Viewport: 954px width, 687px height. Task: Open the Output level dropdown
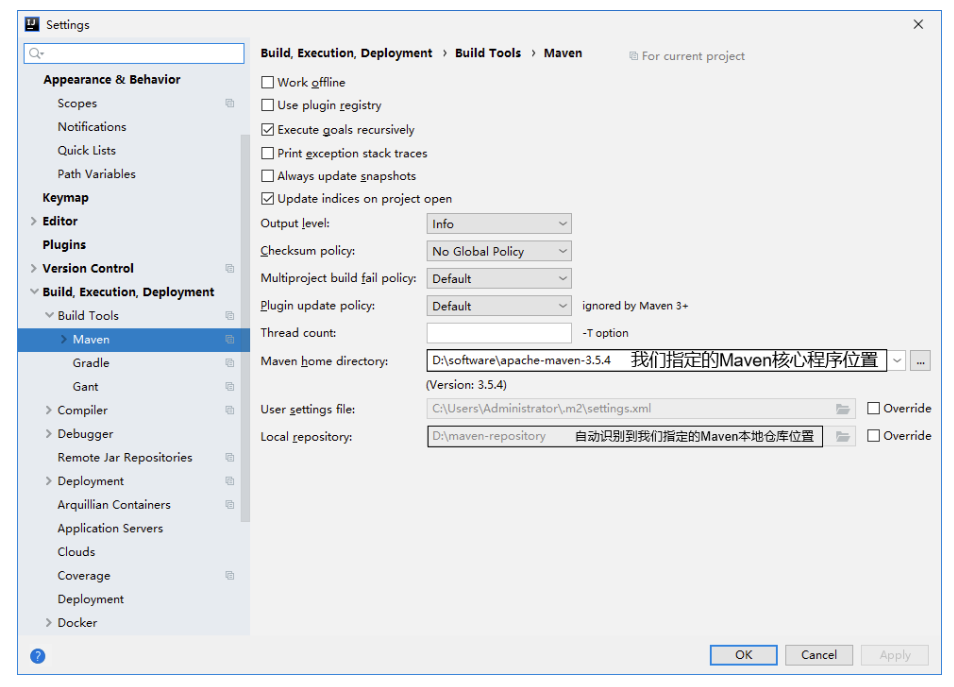499,224
